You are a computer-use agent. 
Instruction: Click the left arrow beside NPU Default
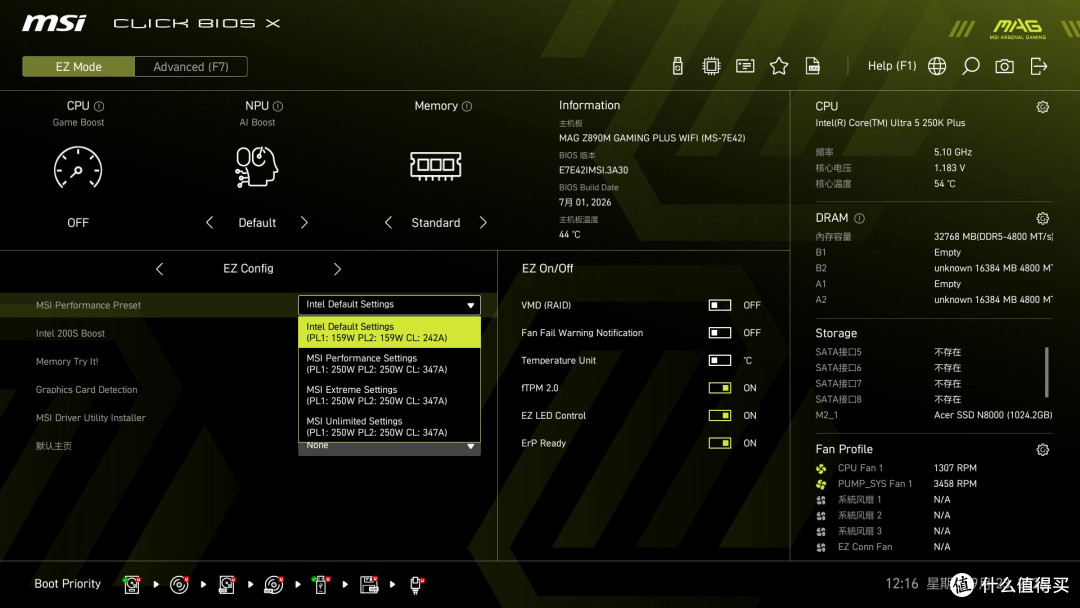pos(209,222)
